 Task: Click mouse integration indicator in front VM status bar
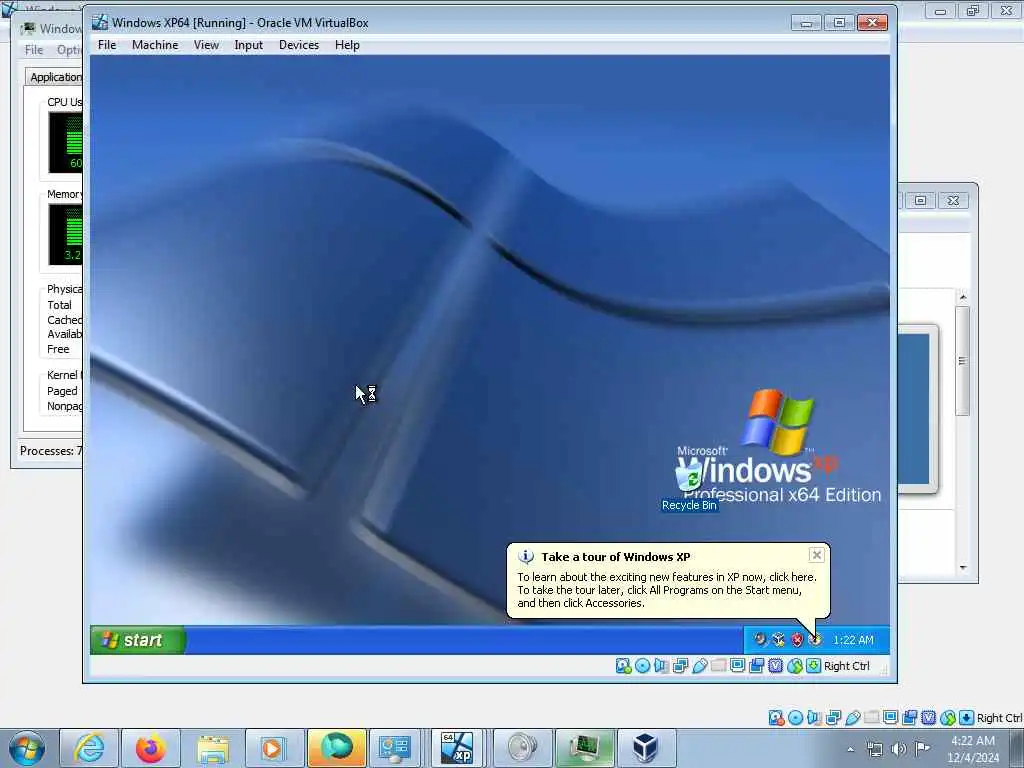(794, 665)
